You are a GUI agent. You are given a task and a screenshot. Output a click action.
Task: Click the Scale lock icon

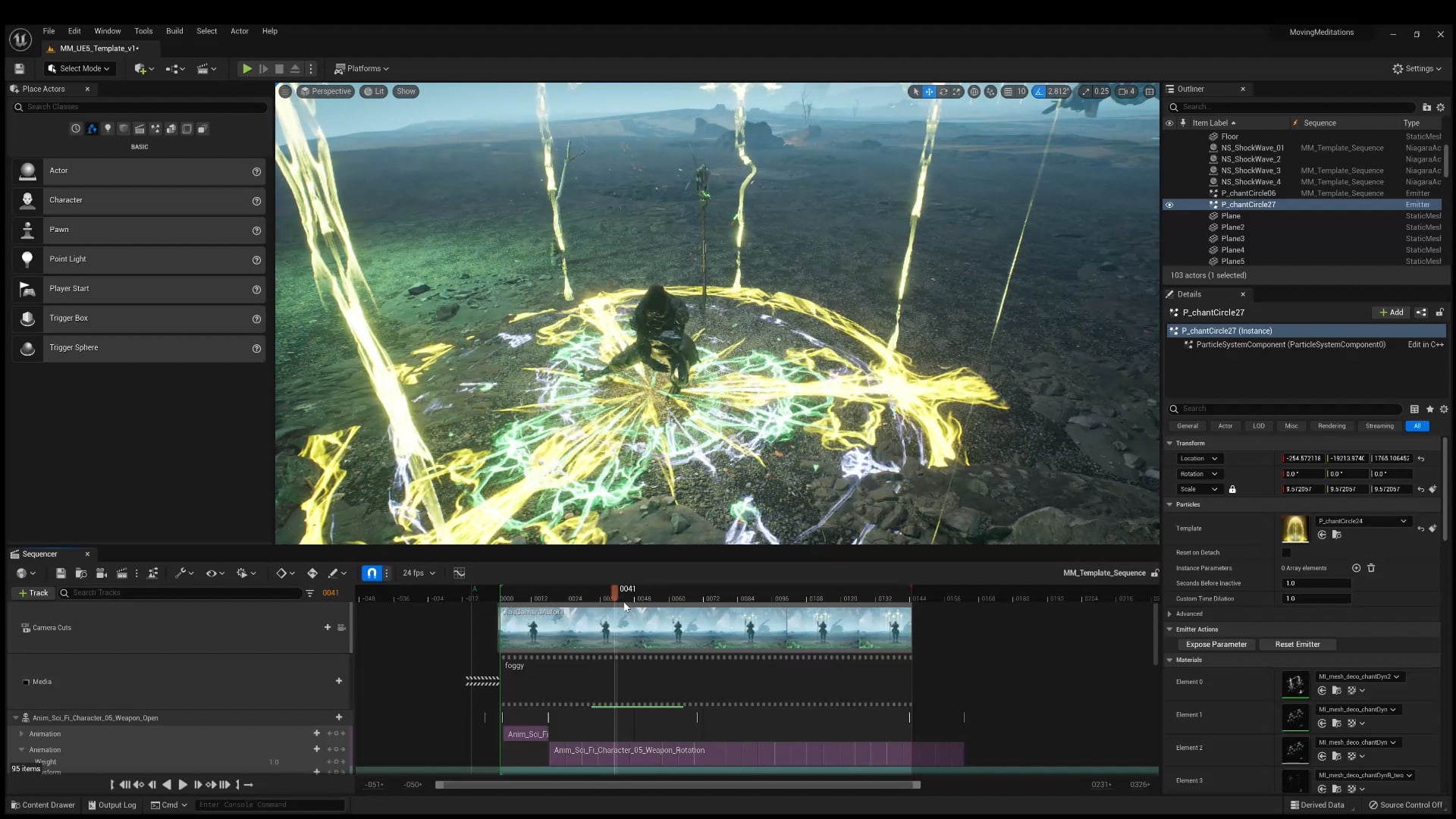coord(1232,489)
